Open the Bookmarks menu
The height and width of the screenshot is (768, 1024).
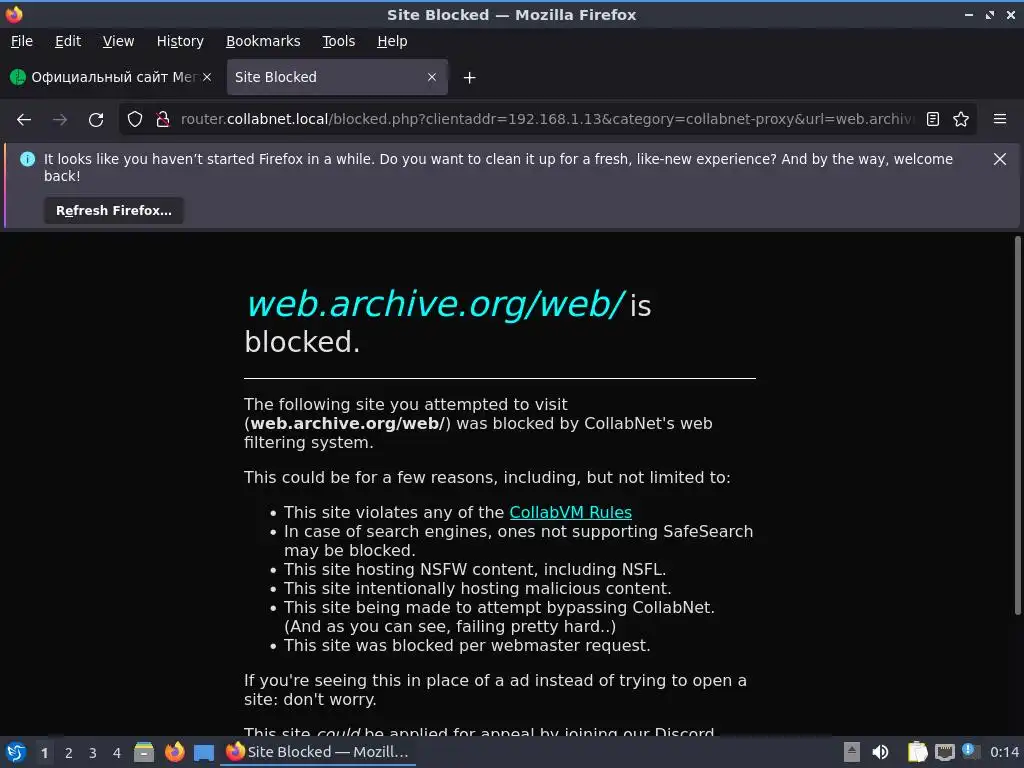point(263,41)
